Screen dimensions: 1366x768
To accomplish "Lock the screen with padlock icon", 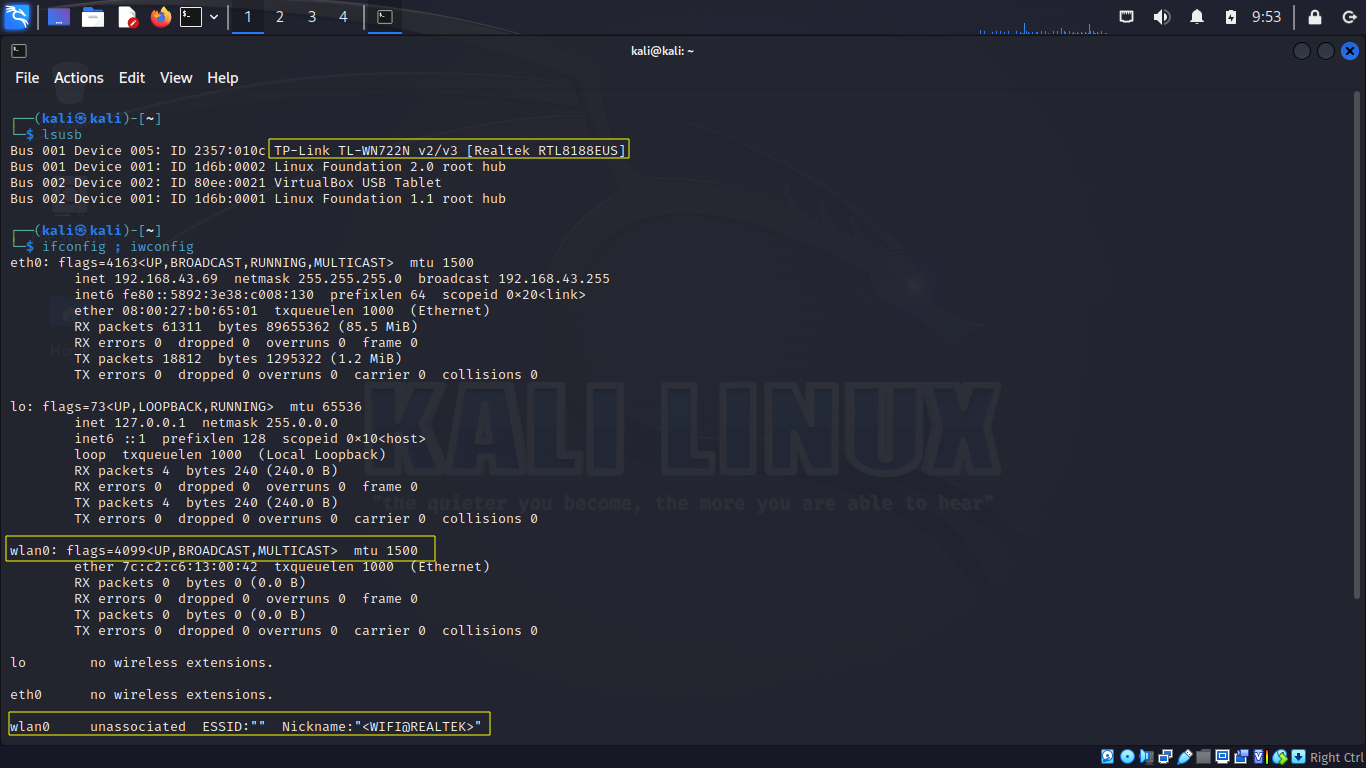I will [1315, 17].
